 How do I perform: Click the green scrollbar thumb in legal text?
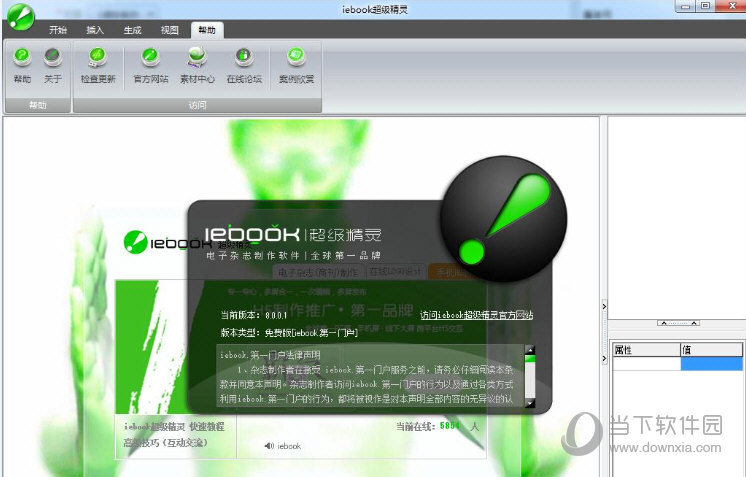pyautogui.click(x=530, y=359)
